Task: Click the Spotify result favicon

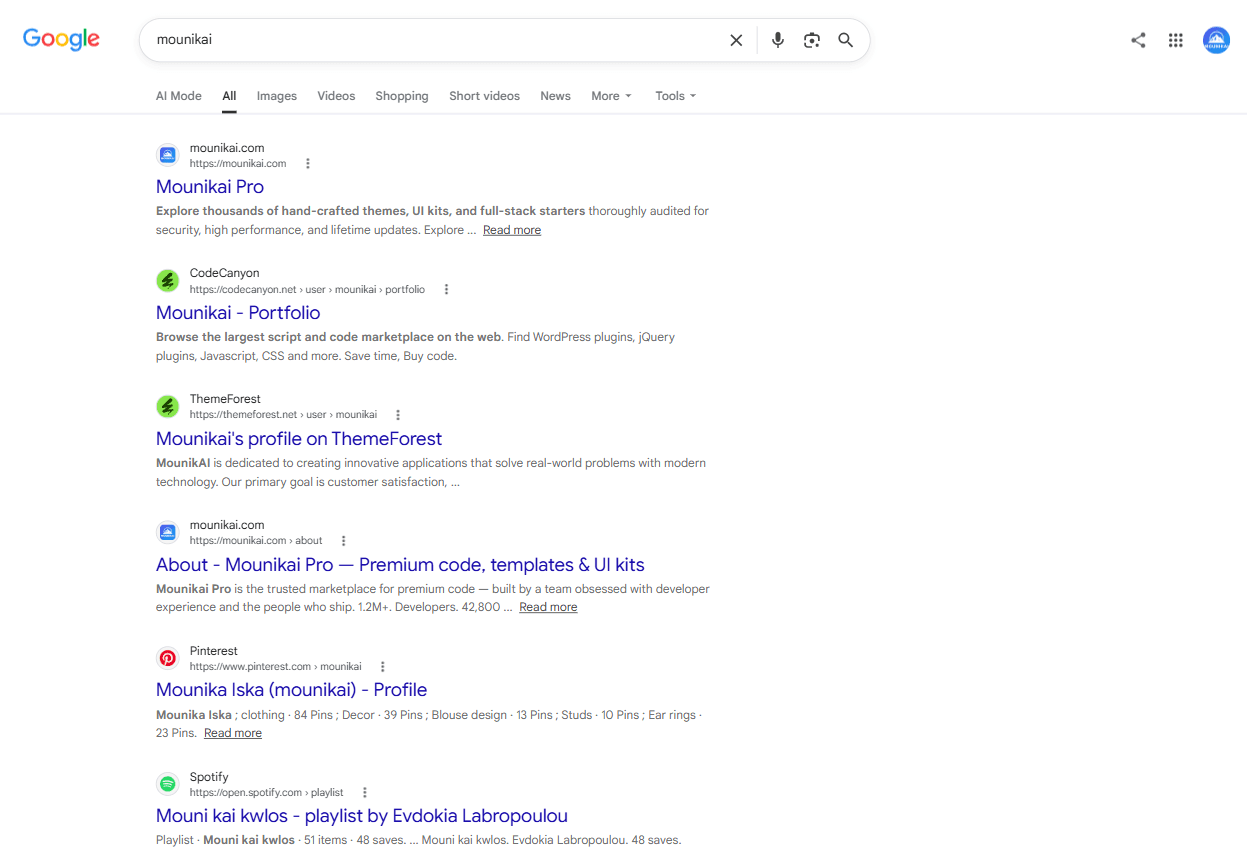Action: (x=167, y=784)
